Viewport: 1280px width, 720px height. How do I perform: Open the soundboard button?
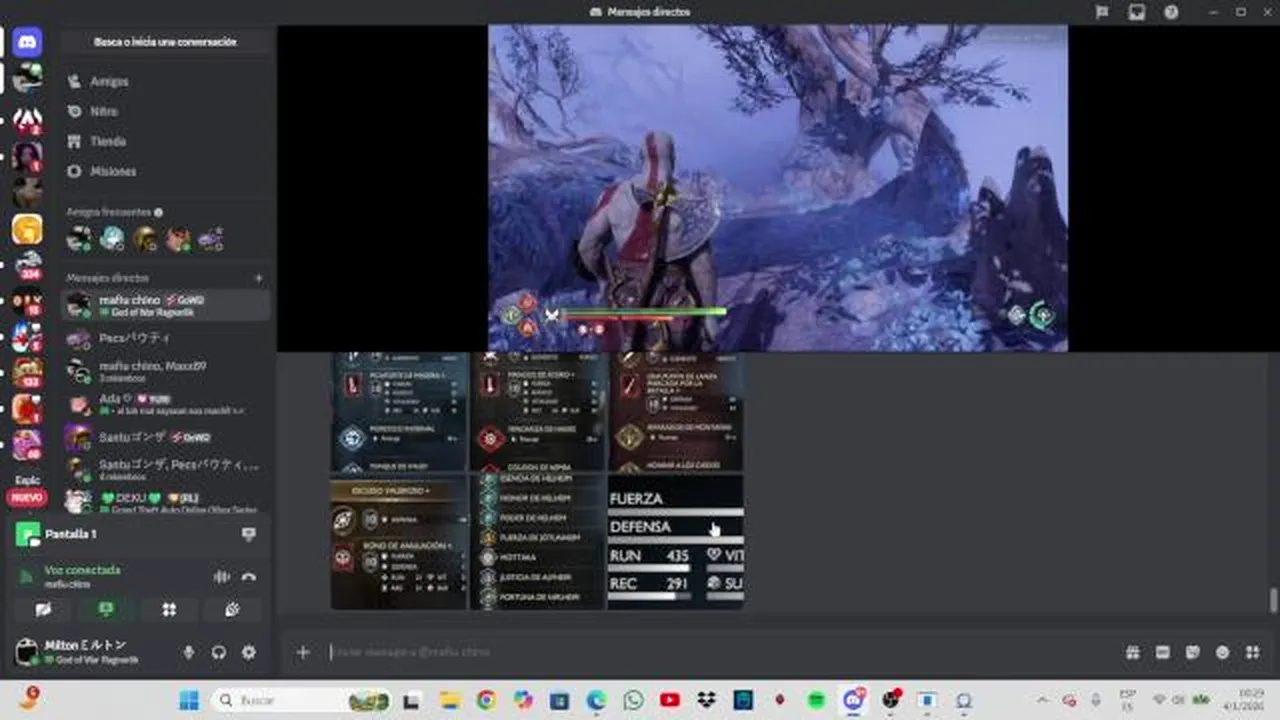click(x=232, y=609)
